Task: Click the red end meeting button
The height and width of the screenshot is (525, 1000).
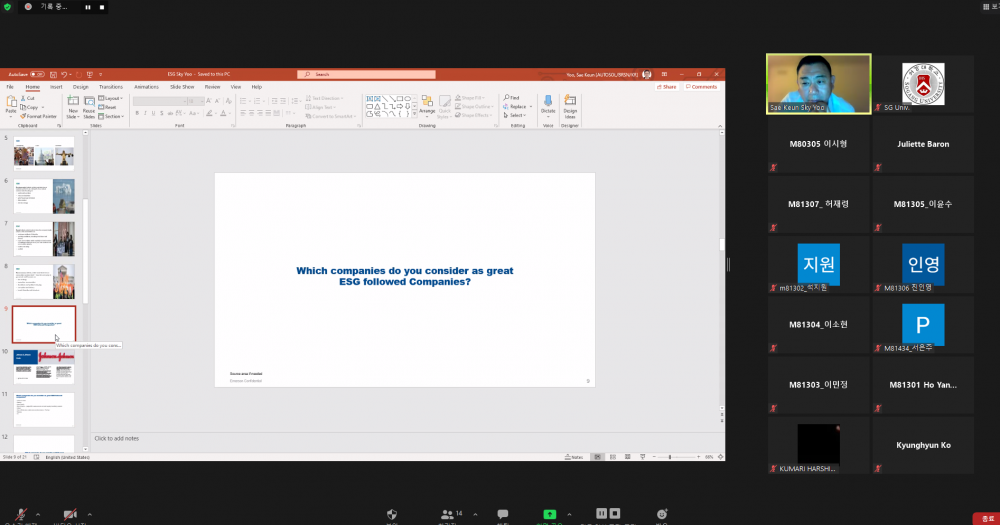Action: [x=987, y=519]
